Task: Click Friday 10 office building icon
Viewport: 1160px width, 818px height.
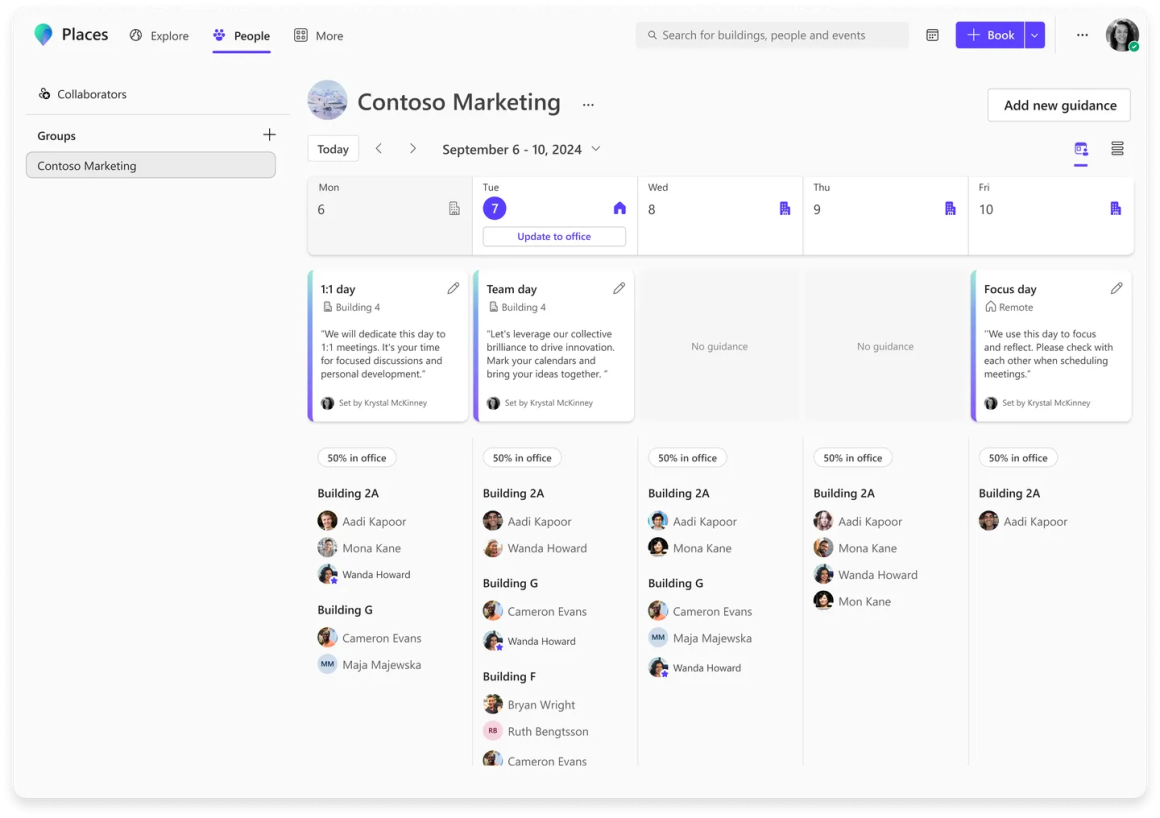Action: click(x=1116, y=209)
